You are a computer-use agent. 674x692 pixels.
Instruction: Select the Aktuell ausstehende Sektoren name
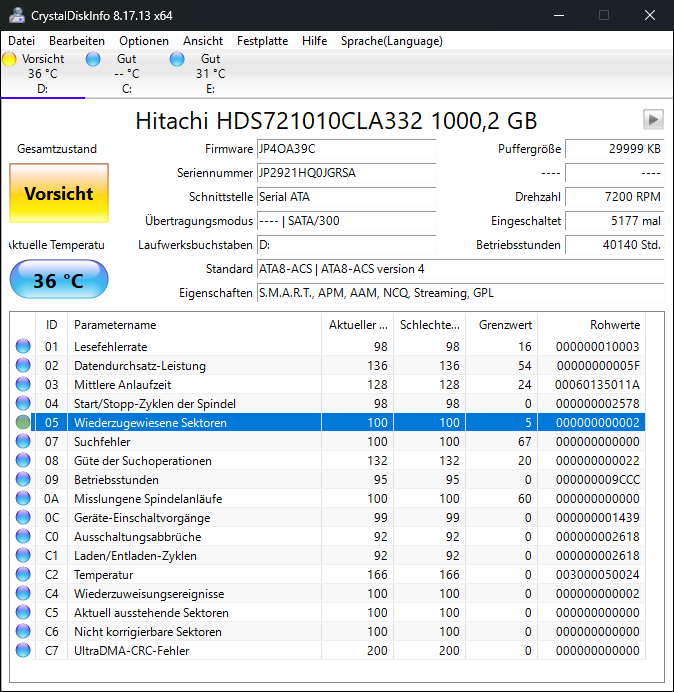pyautogui.click(x=151, y=613)
